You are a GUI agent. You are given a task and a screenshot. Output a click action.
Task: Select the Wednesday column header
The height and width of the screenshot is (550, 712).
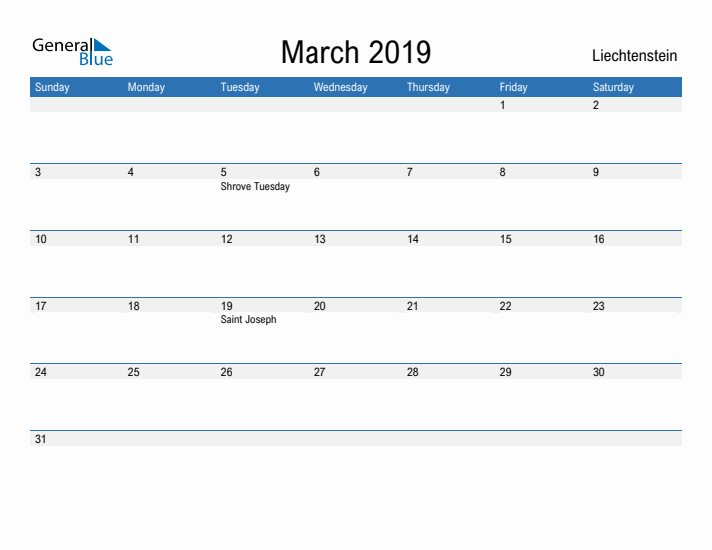point(340,87)
